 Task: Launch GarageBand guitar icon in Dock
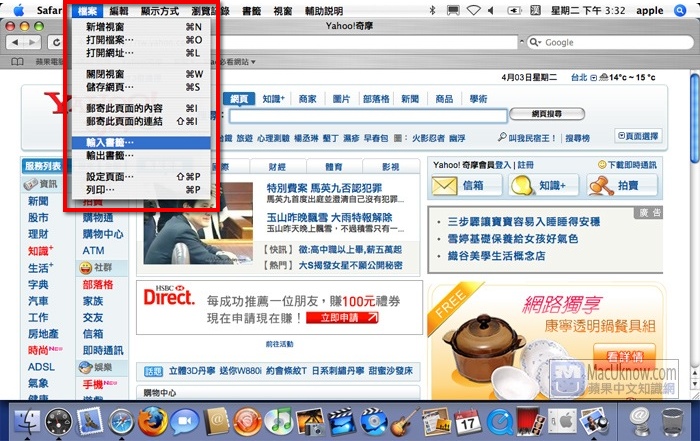coord(404,422)
